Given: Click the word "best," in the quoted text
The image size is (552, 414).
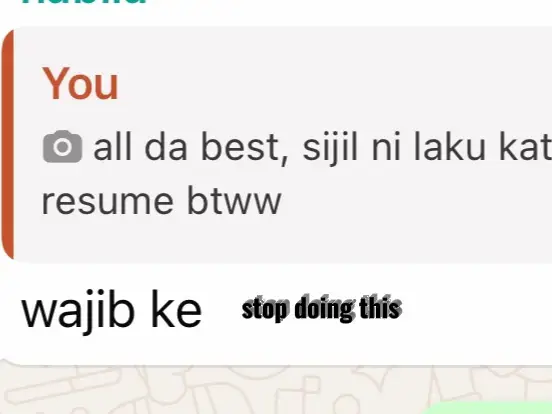Looking at the screenshot, I should click(x=244, y=147).
